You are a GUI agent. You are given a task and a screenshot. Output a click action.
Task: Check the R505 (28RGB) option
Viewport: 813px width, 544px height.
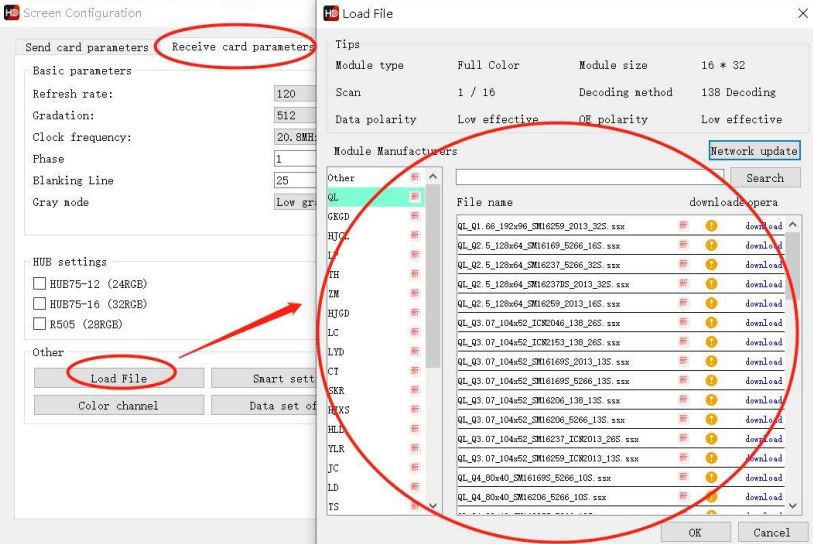(x=39, y=324)
